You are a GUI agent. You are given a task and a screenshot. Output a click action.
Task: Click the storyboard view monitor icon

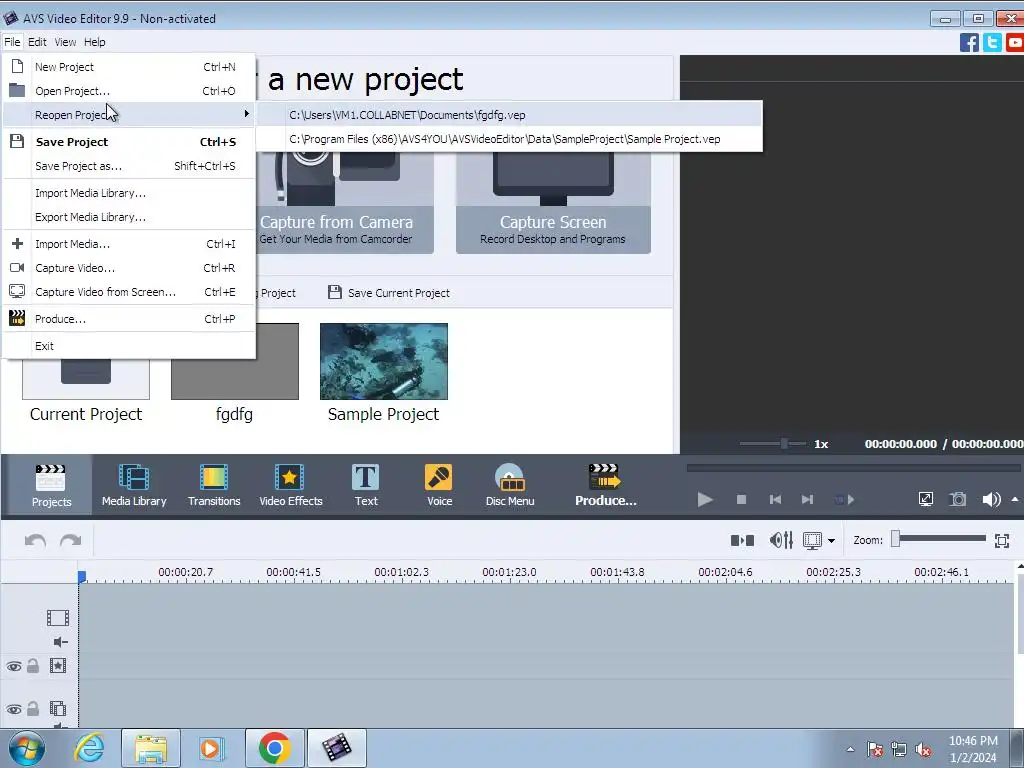812,540
